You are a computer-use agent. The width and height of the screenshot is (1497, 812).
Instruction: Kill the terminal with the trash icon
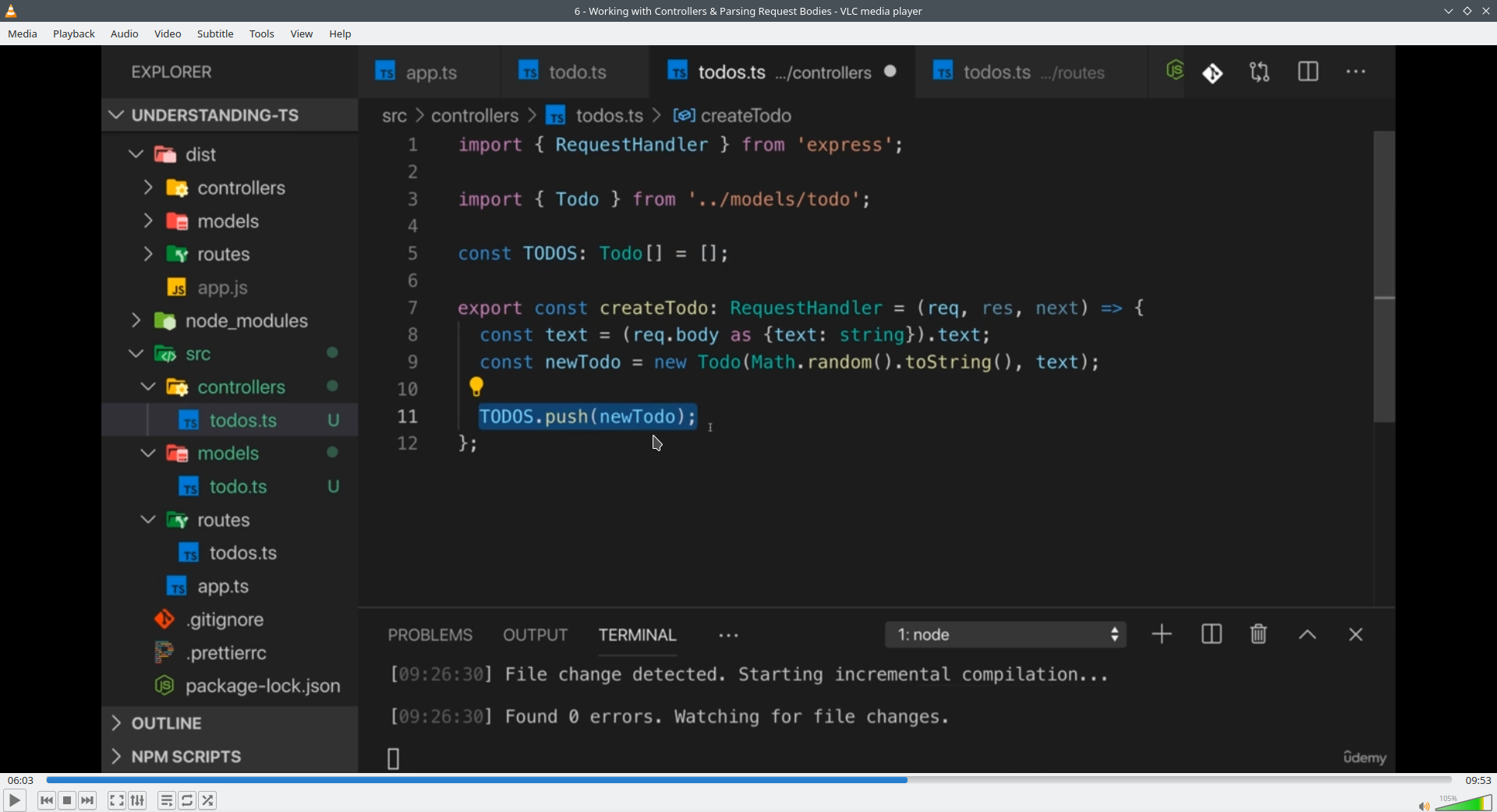point(1258,634)
